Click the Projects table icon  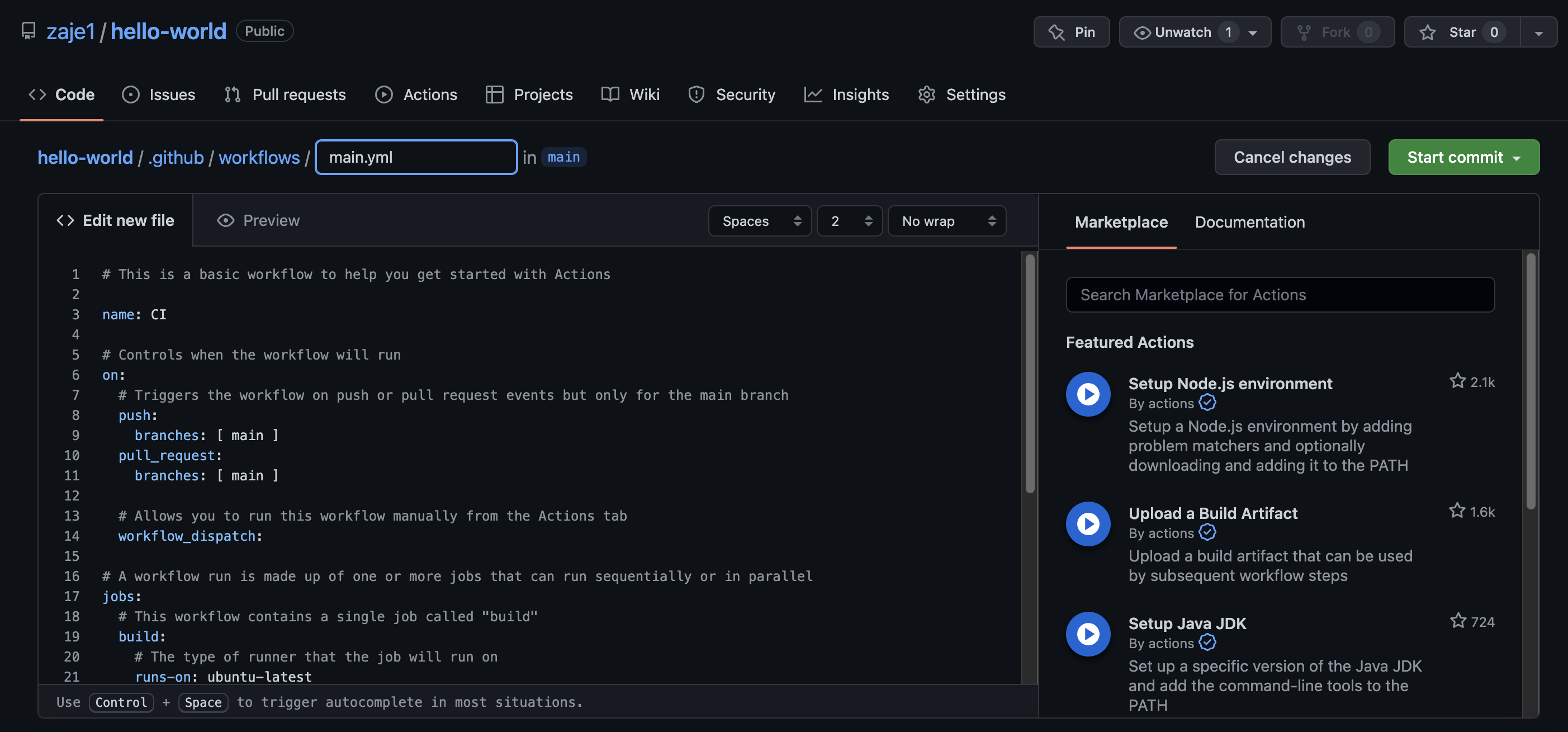coord(494,95)
